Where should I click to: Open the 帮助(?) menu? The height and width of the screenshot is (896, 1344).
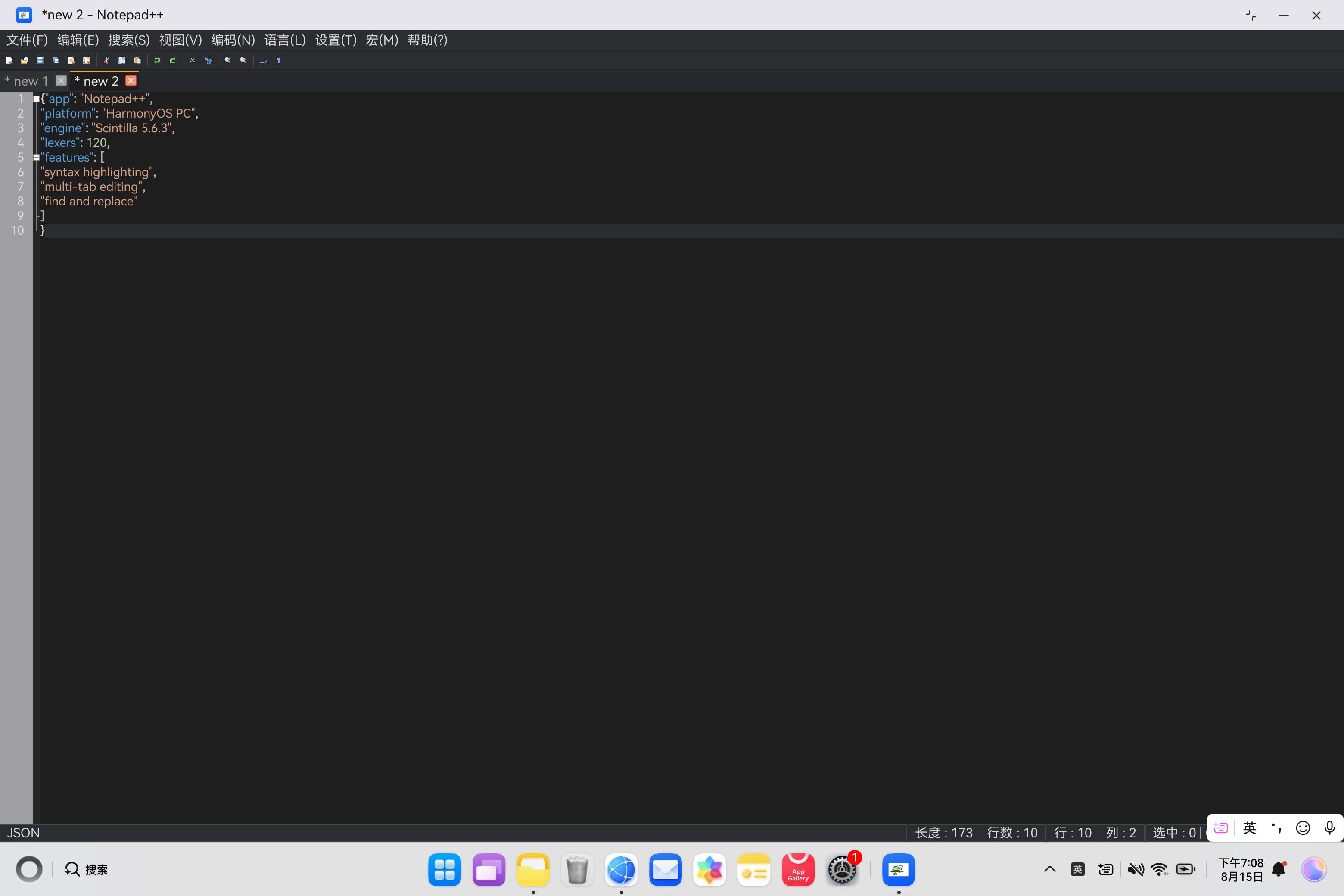tap(427, 40)
